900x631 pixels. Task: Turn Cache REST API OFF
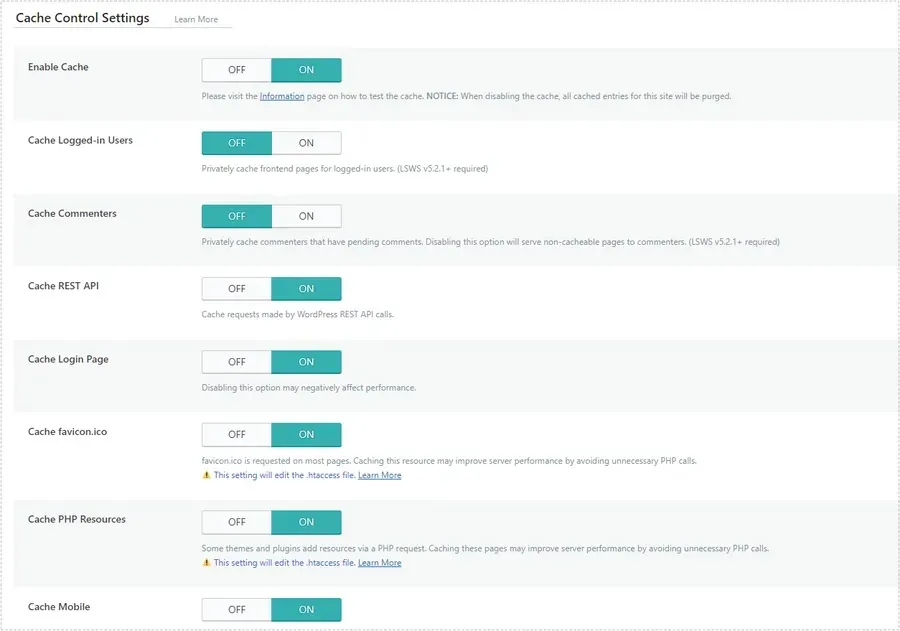pos(236,289)
